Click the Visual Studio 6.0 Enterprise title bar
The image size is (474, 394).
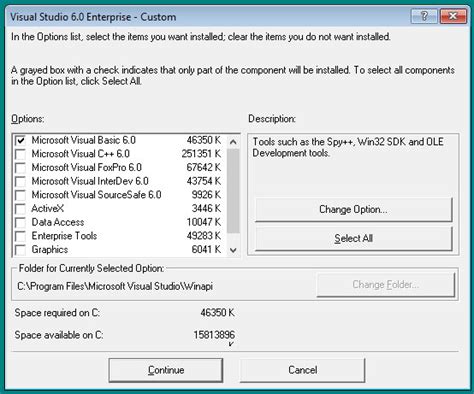pos(208,17)
